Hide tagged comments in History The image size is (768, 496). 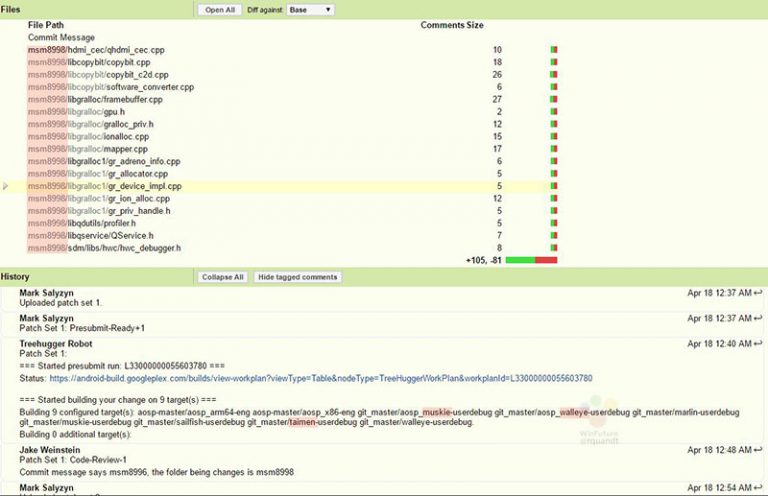pos(297,277)
